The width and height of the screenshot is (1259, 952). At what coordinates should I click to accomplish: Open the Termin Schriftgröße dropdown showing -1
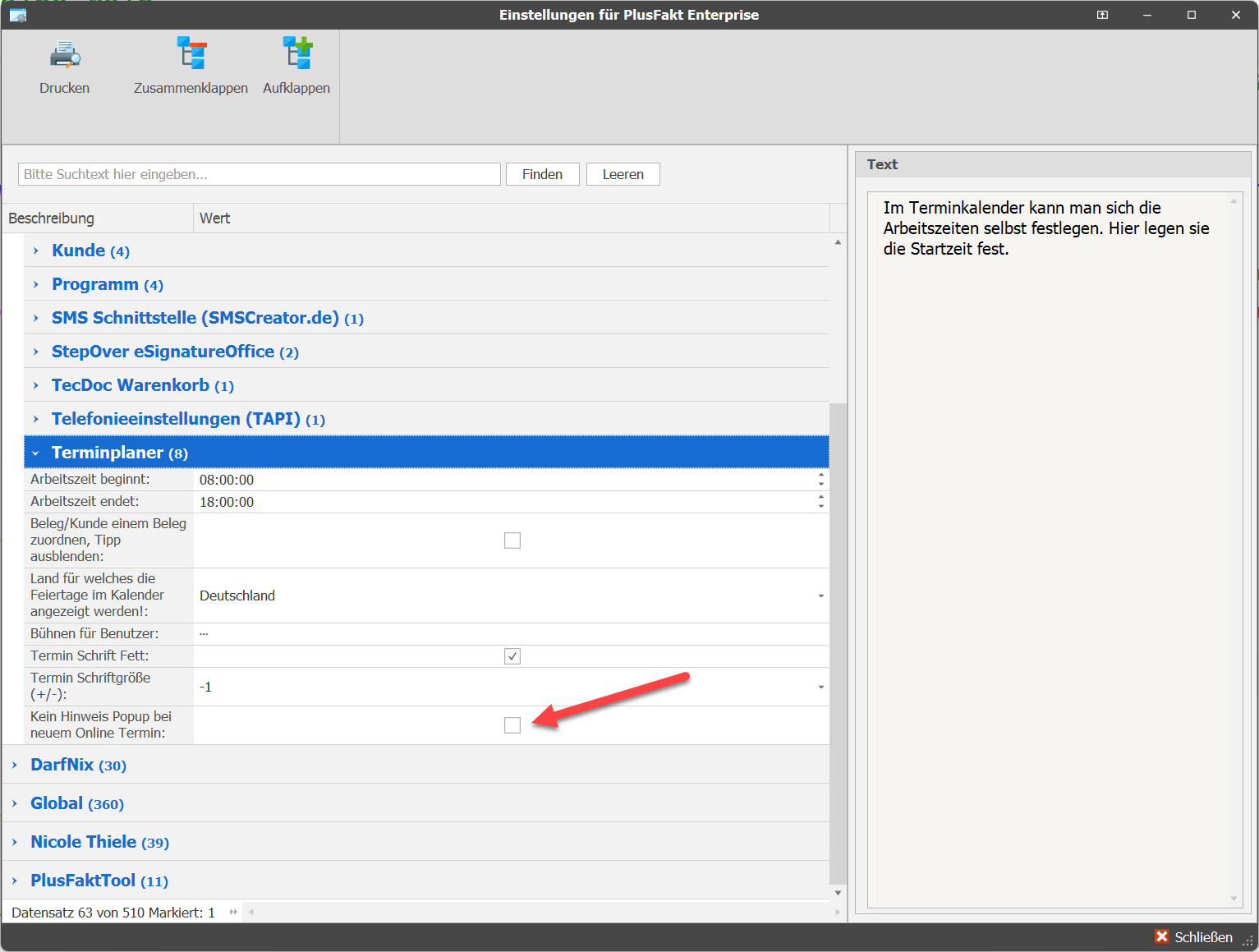coord(821,687)
